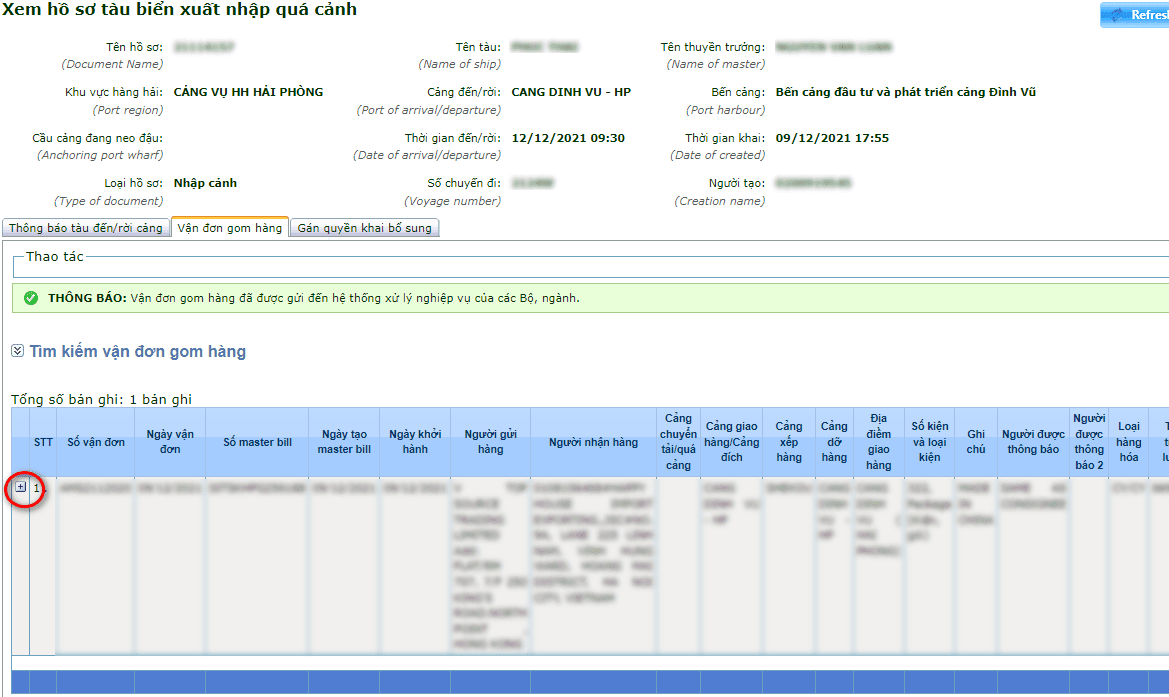Click the Người nhận hàng column header

(x=593, y=442)
